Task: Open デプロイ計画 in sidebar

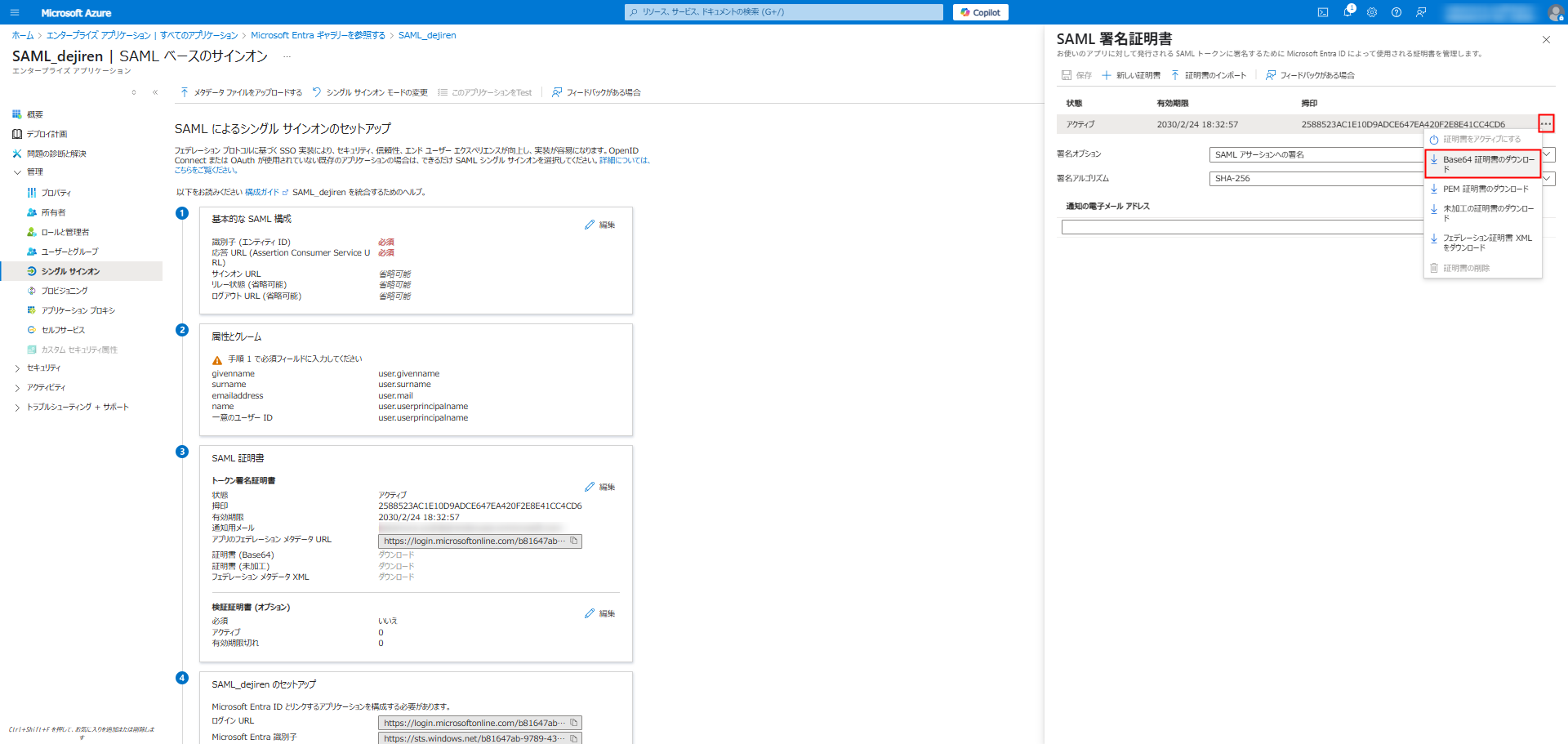Action: [47, 134]
